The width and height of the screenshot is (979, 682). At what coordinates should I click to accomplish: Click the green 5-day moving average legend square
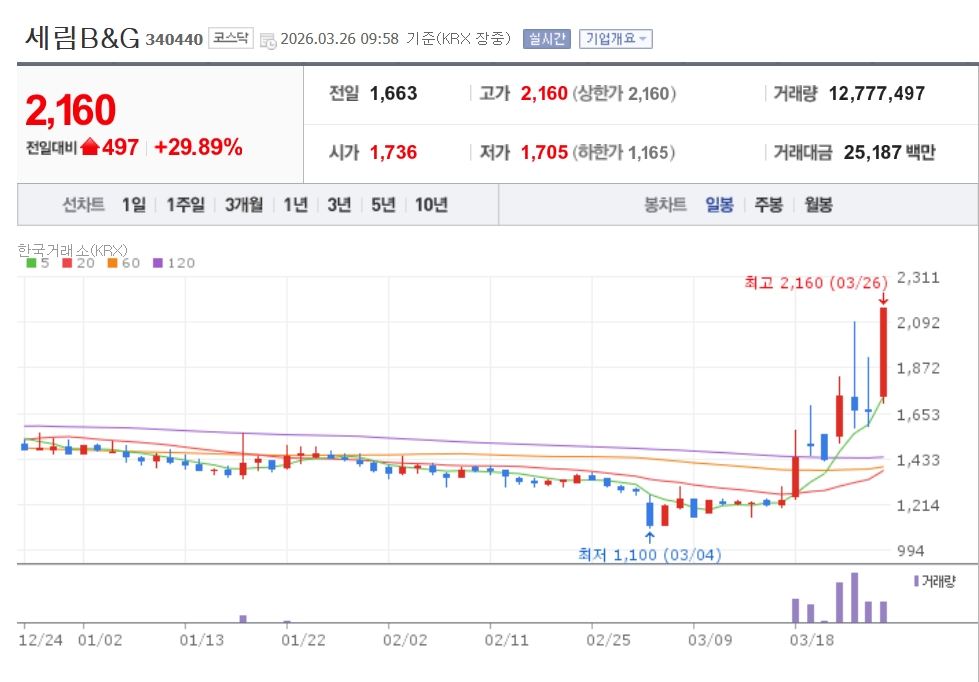[31, 263]
